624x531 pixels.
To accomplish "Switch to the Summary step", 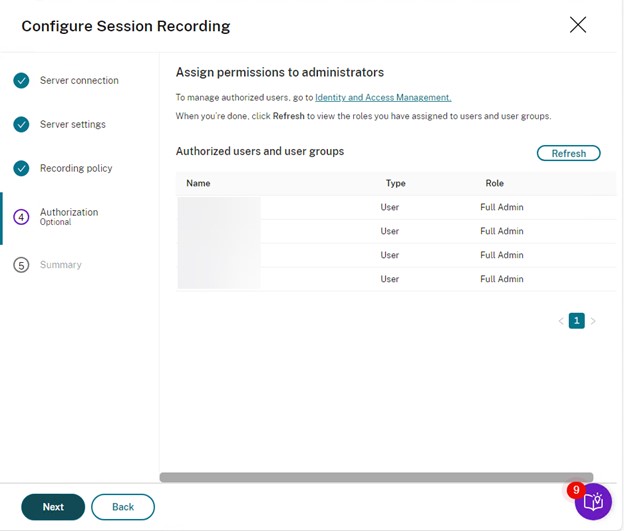I will coord(61,265).
